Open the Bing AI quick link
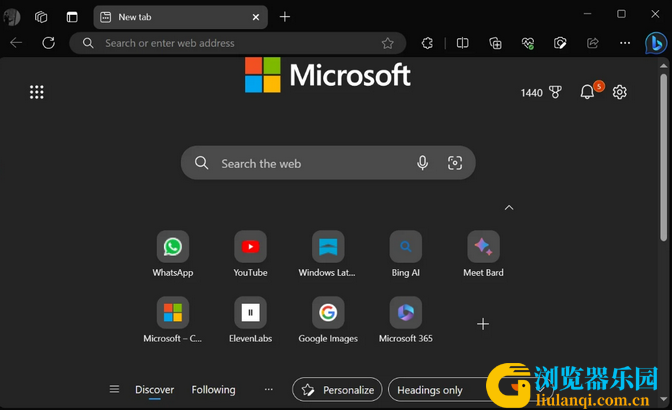672x410 pixels. [405, 254]
